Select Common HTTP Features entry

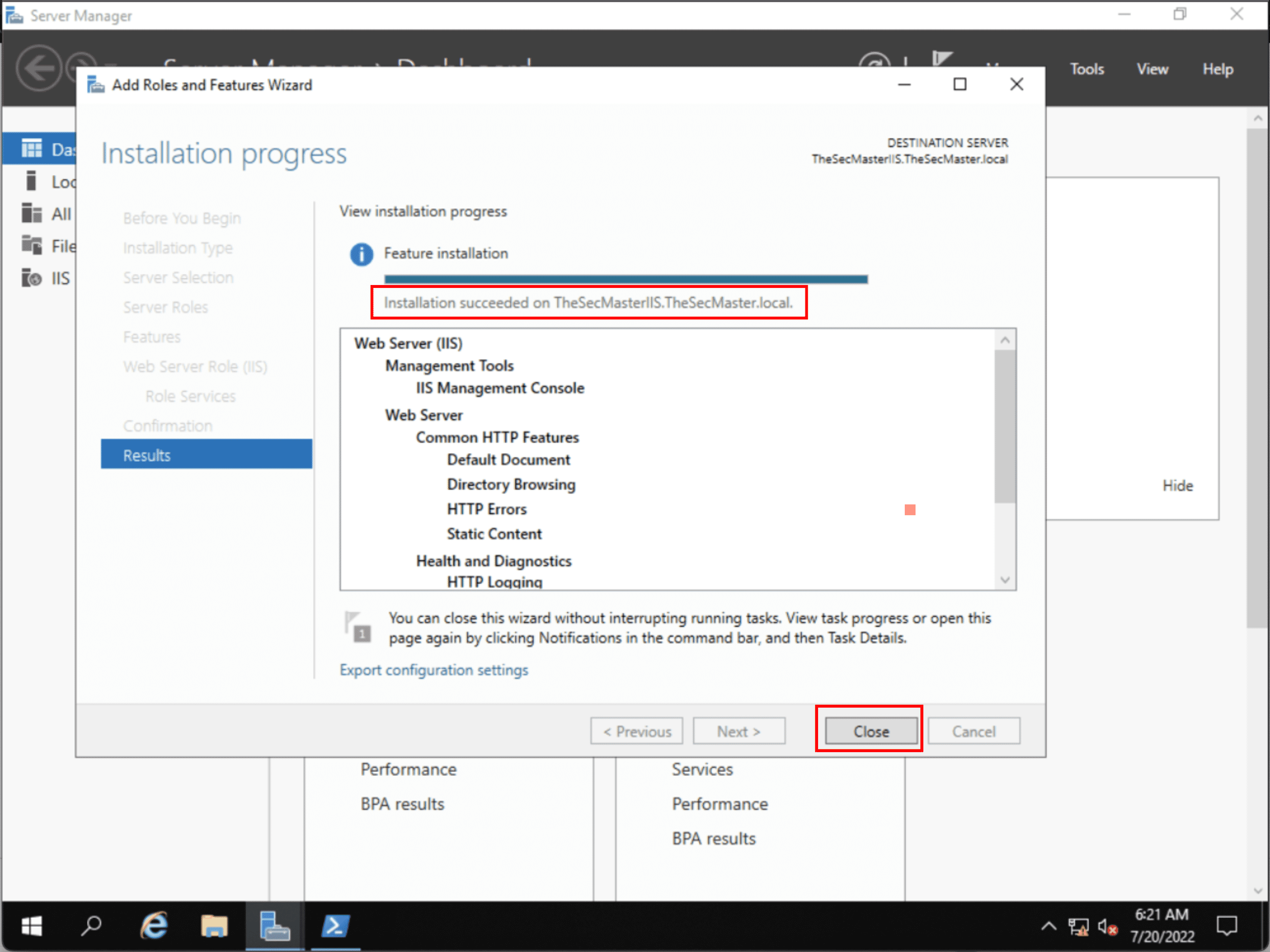(497, 437)
